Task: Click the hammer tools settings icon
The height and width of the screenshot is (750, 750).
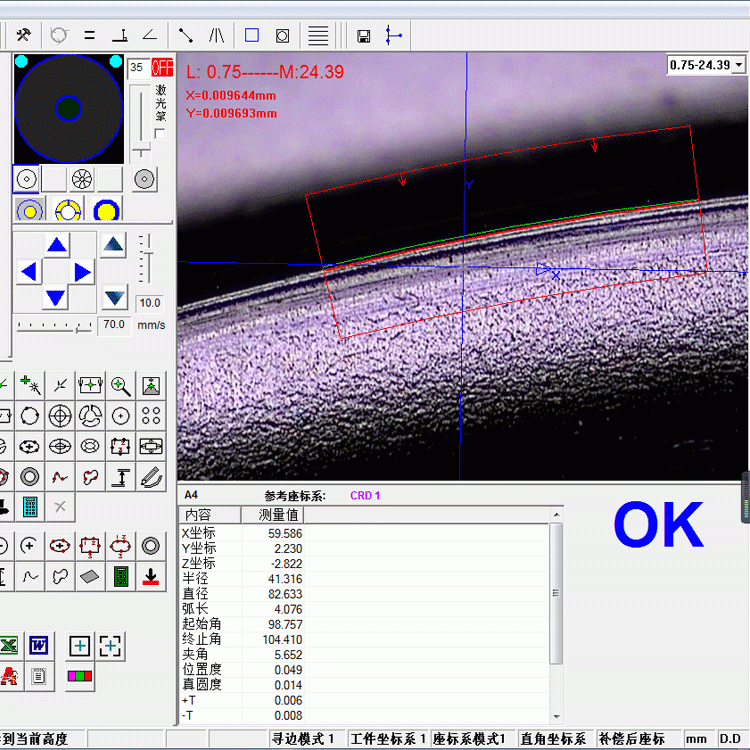Action: coord(24,35)
